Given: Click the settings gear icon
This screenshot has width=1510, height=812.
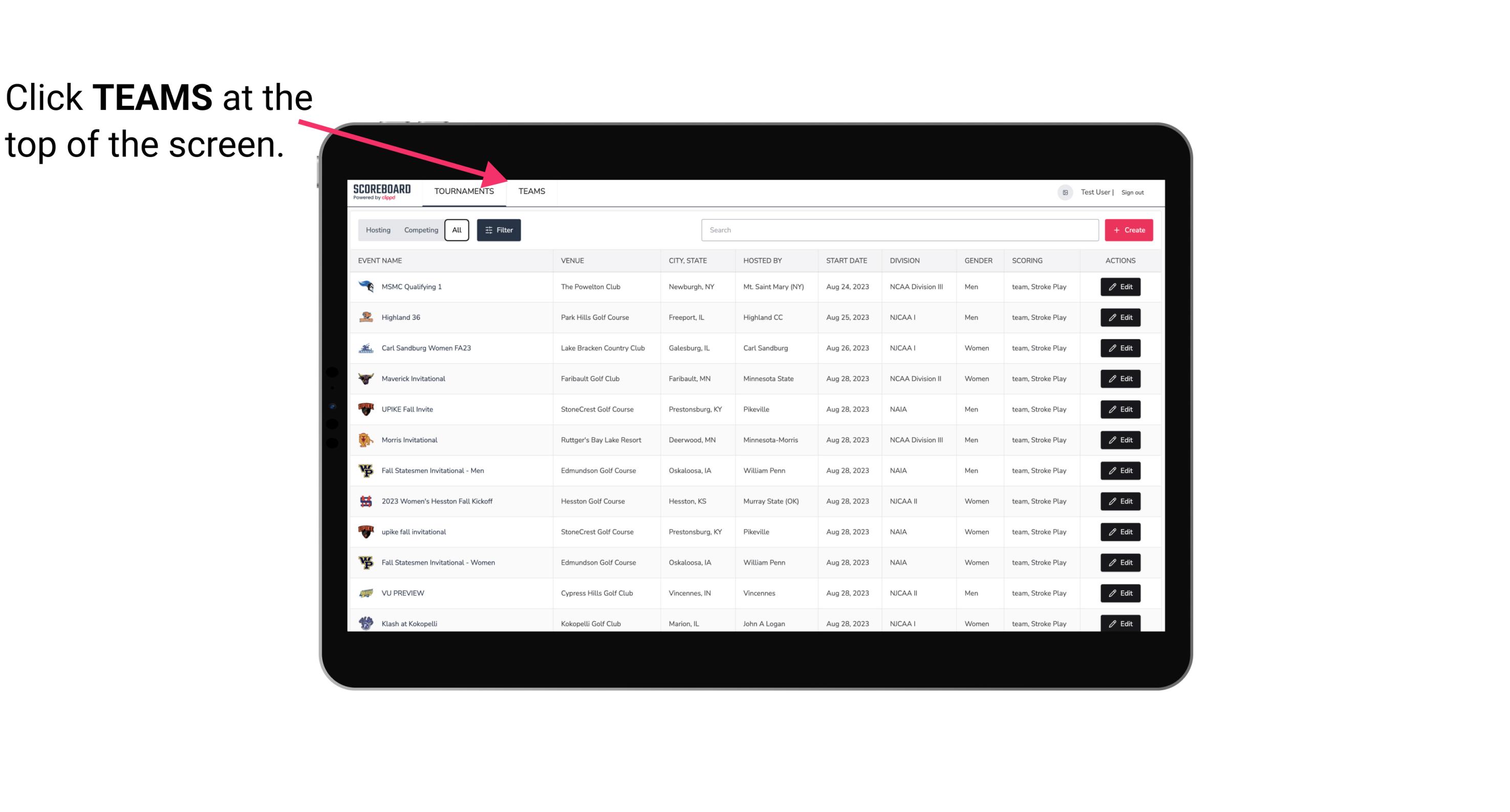Looking at the screenshot, I should tap(1064, 192).
